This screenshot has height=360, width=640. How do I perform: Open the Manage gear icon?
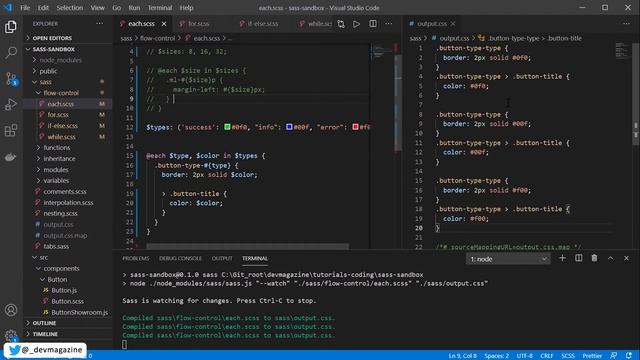[11, 336]
